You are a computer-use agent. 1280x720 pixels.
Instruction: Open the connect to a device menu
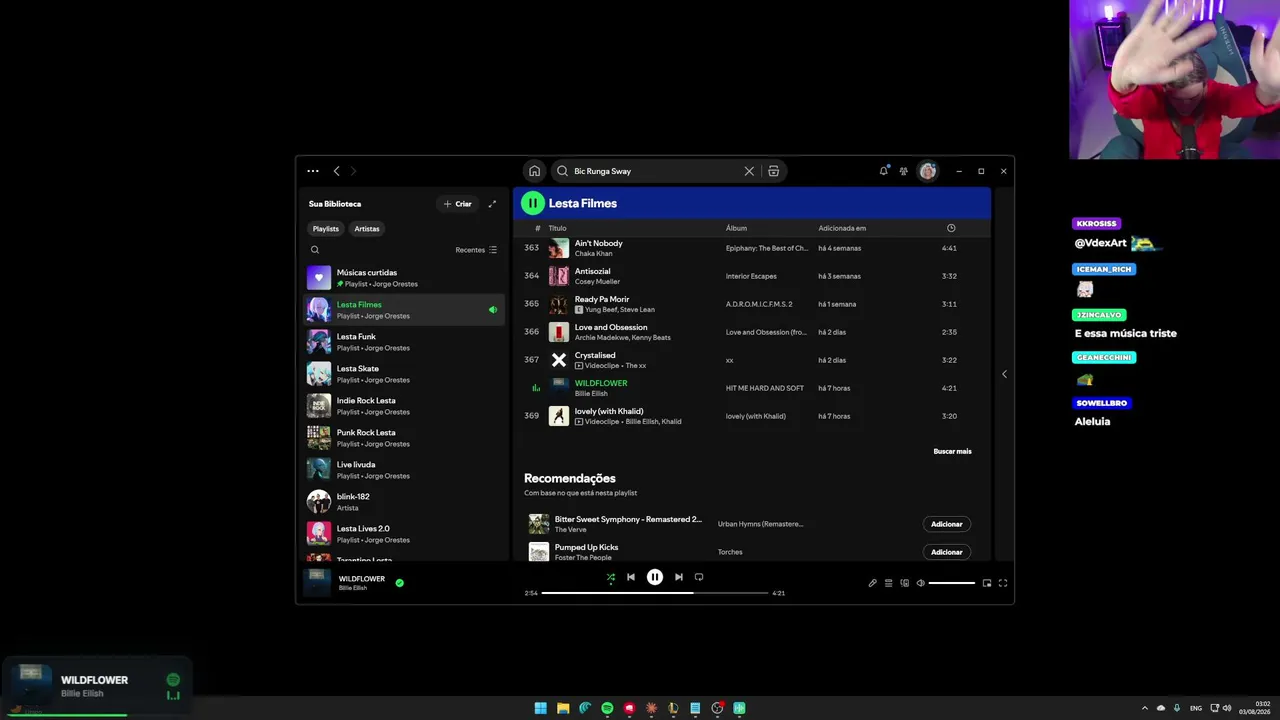pyautogui.click(x=905, y=583)
